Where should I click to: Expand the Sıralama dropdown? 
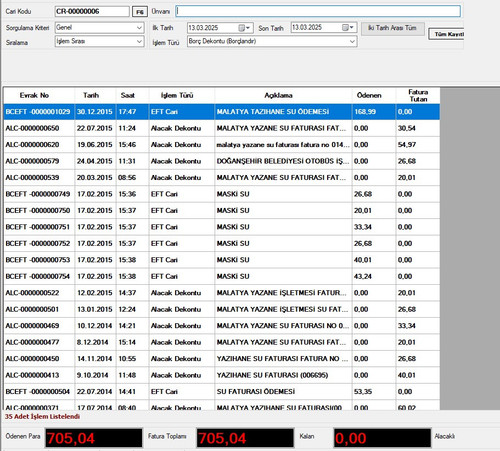pos(139,41)
